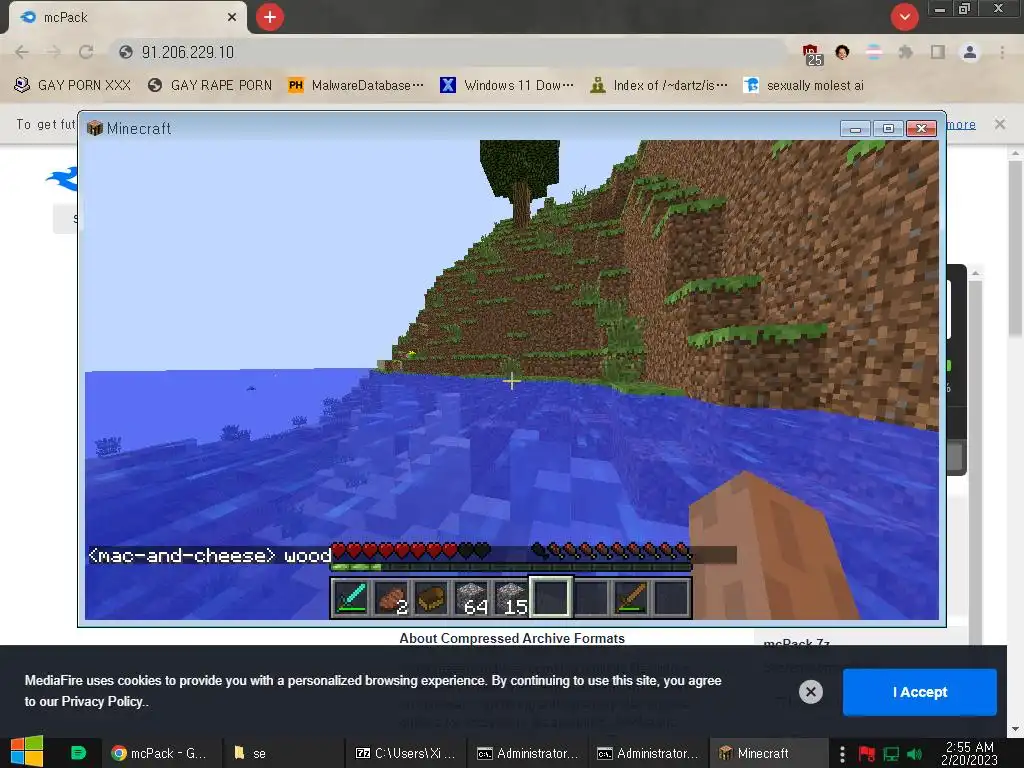Switch to Minecraft taskbar button
This screenshot has width=1024, height=768.
coord(768,753)
